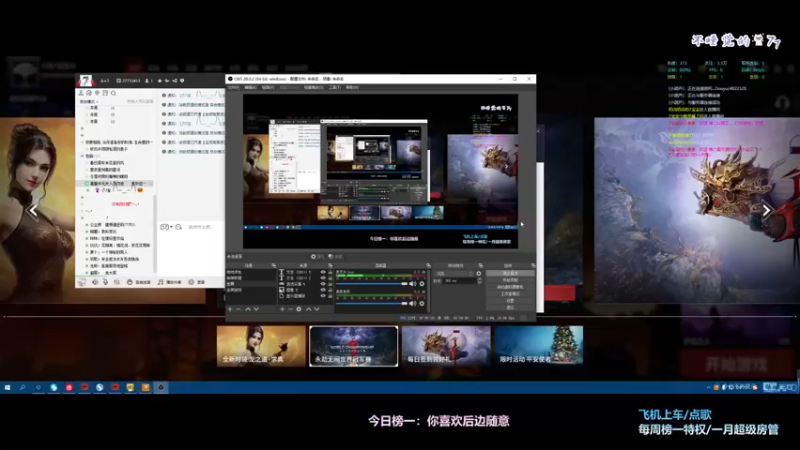
Task: Click the 启动虚拟摄像机 button in OBS Controls
Action: 510,287
